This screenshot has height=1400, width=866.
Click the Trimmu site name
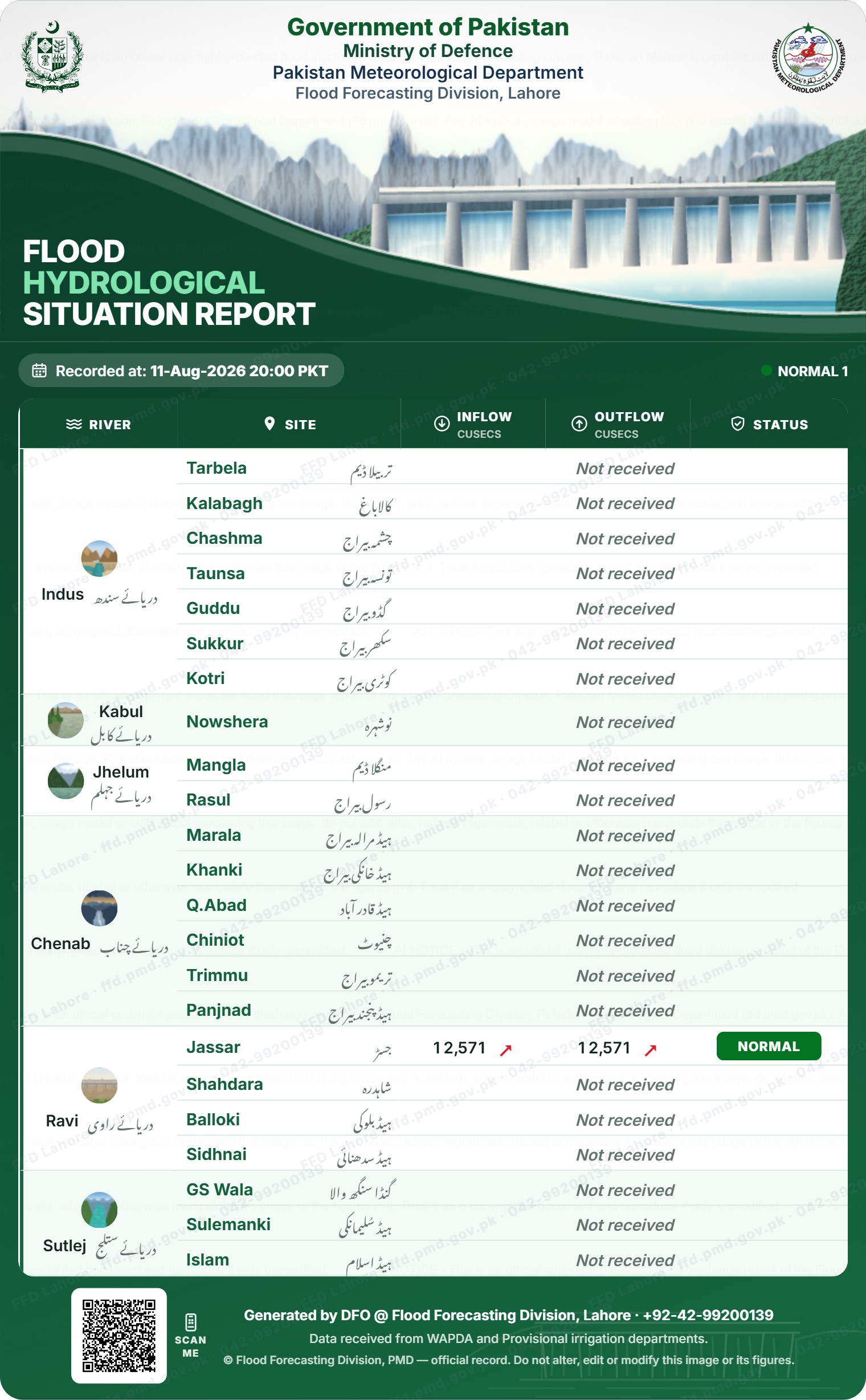coord(217,975)
